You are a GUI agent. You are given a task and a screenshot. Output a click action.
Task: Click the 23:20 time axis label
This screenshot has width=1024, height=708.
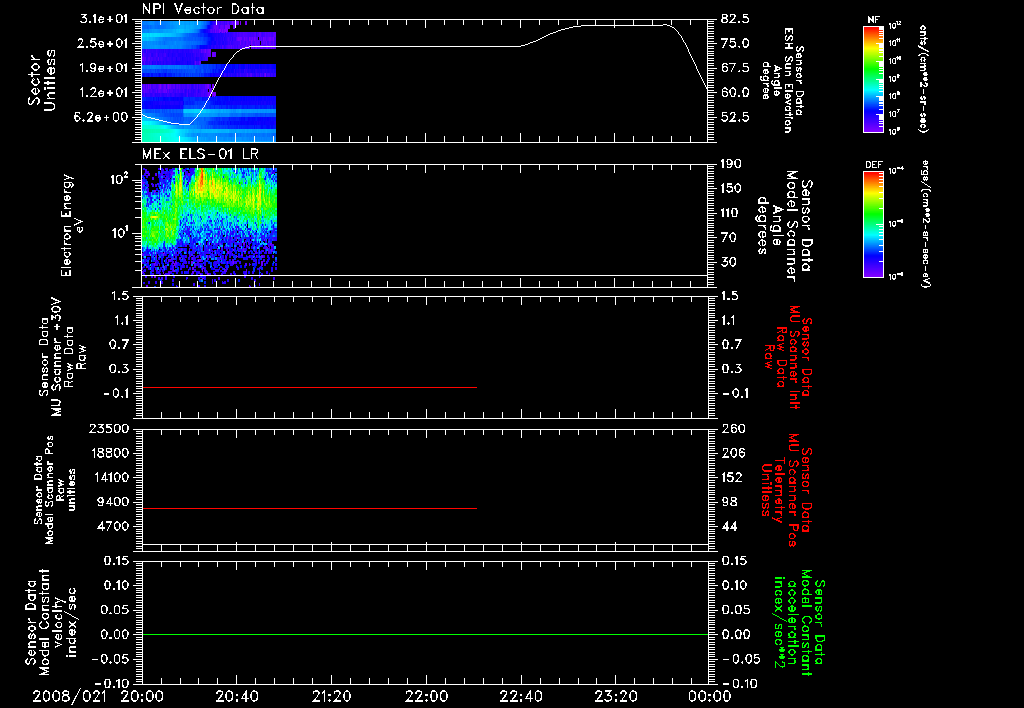(x=616, y=696)
